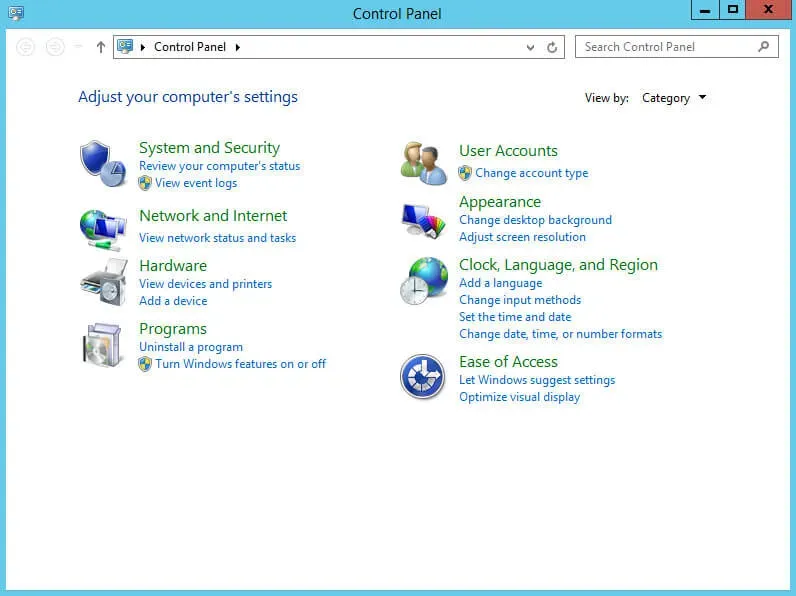Viewport: 796px width, 596px height.
Task: Click the Control Panel breadcrumb text
Action: [190, 47]
